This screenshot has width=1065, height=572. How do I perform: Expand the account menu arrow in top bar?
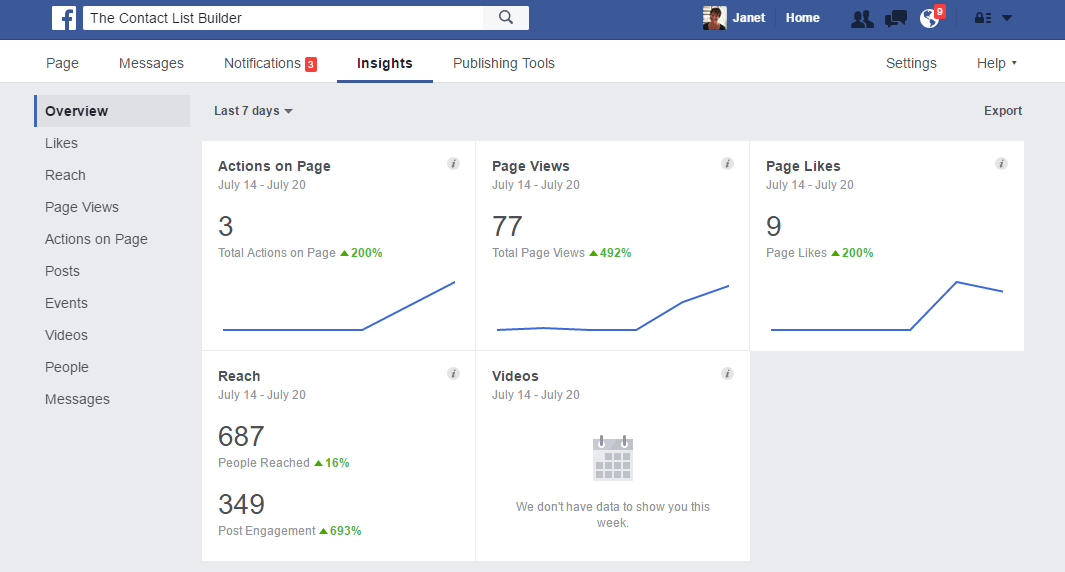[1007, 18]
